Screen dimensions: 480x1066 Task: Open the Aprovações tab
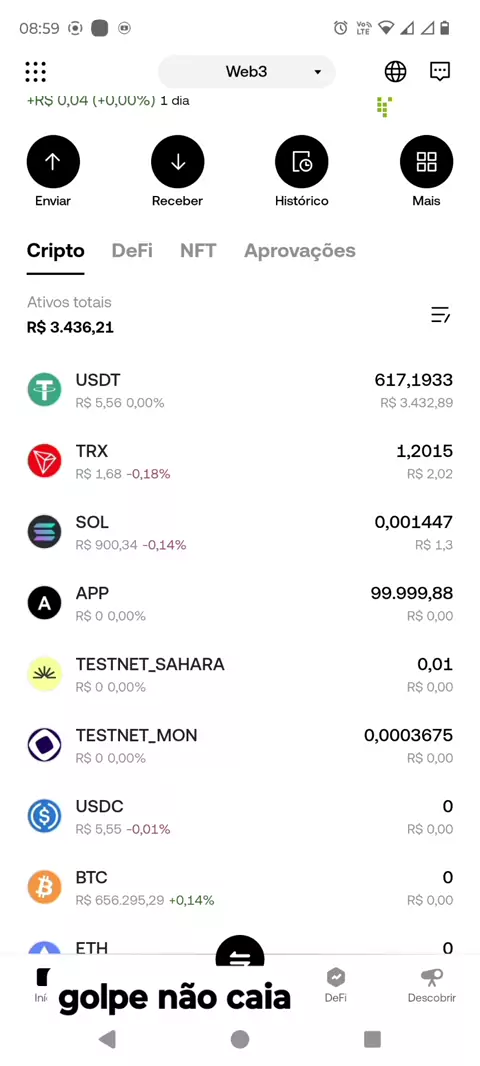[300, 251]
